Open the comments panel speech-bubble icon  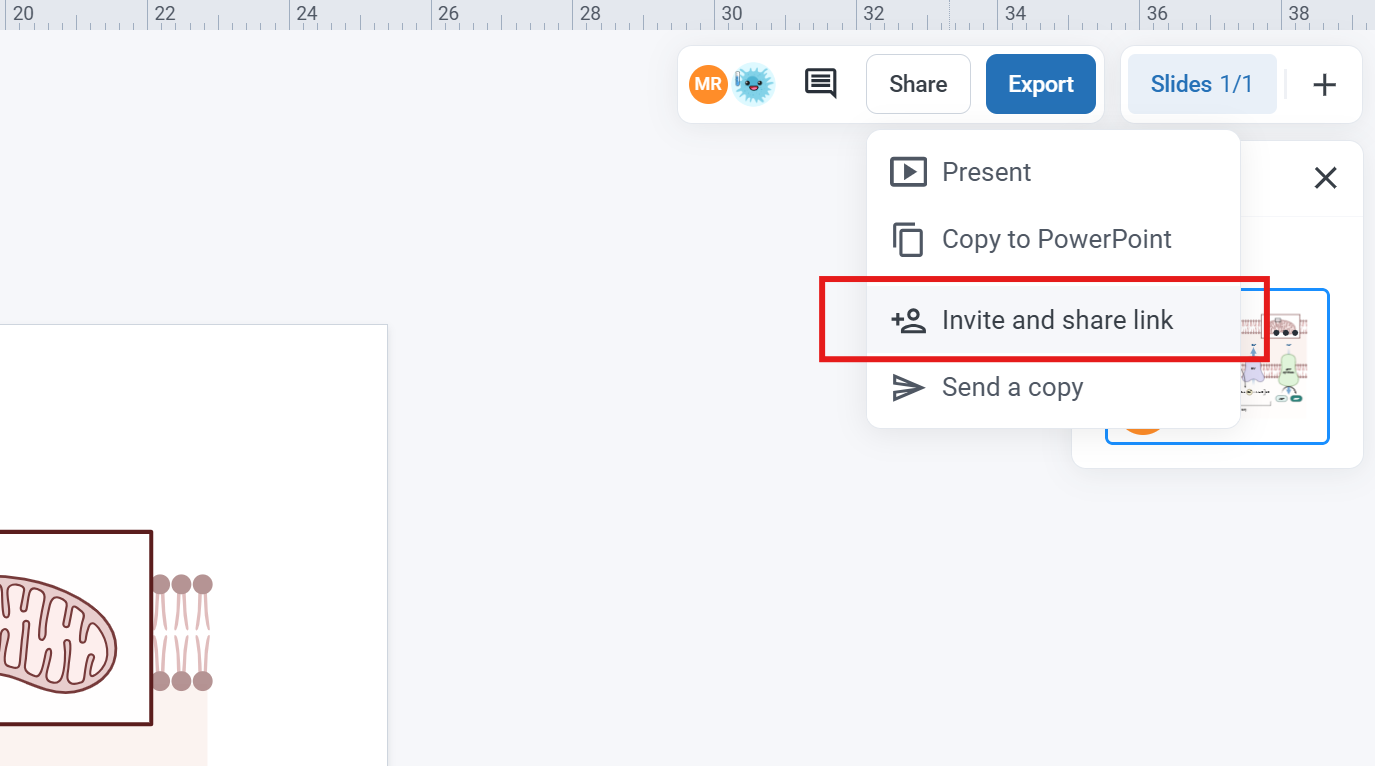pyautogui.click(x=820, y=84)
